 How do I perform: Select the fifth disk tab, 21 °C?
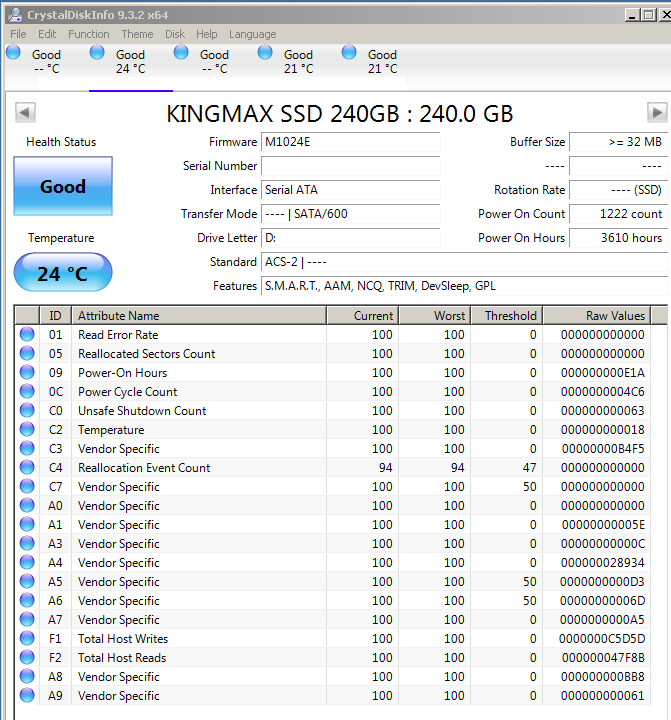click(383, 62)
